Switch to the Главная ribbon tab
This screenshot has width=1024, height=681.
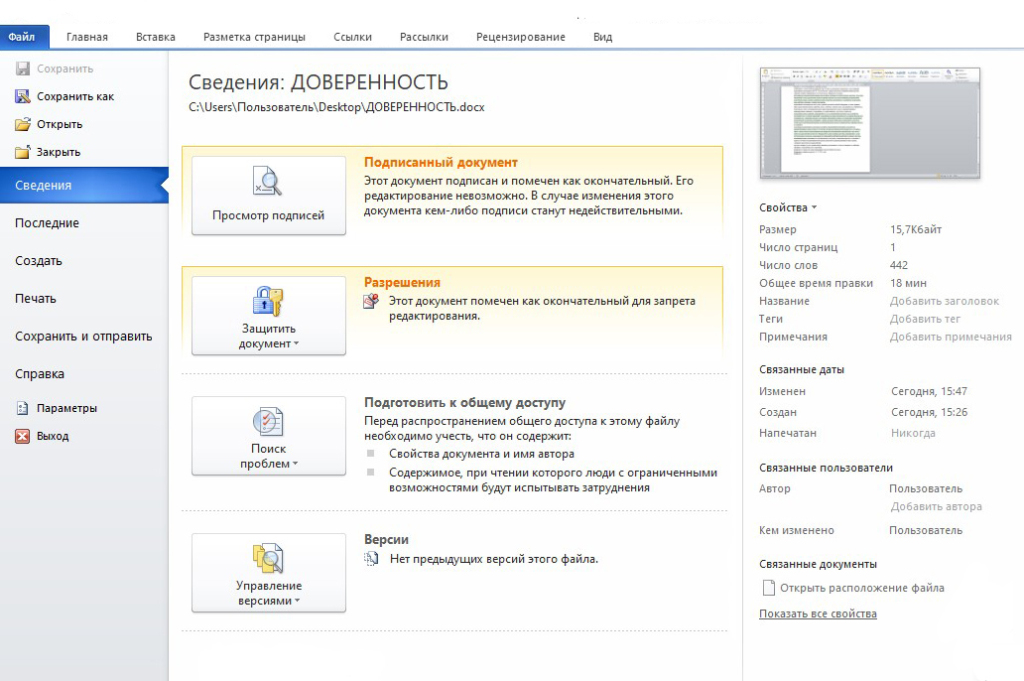click(87, 37)
